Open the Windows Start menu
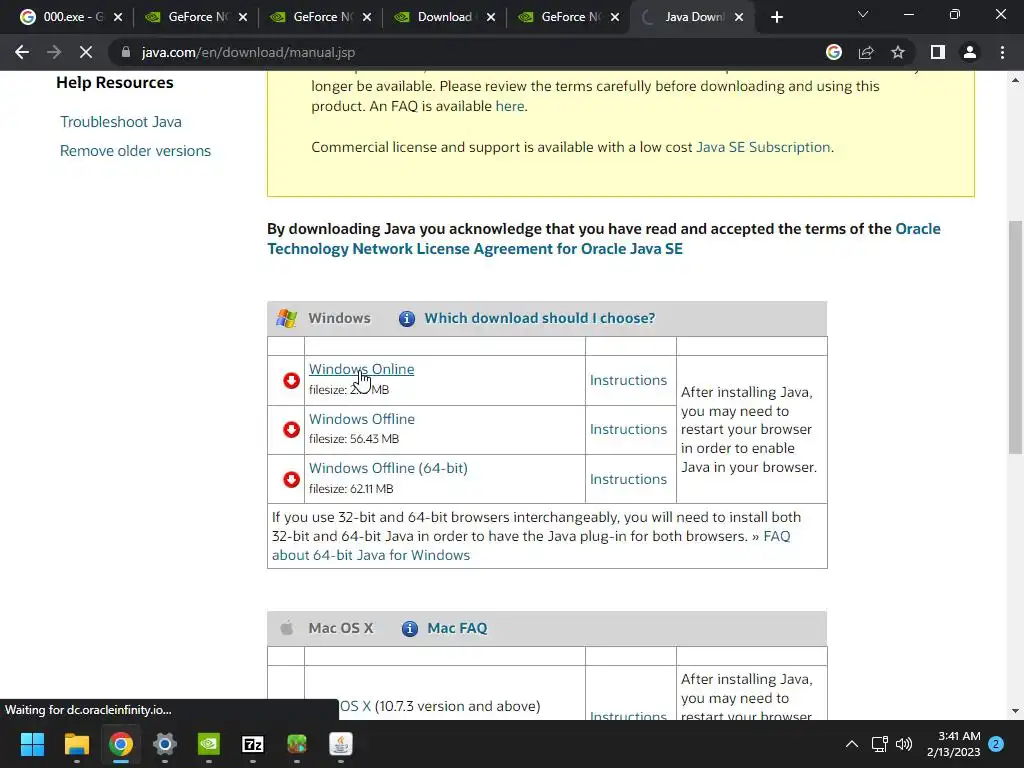1024x768 pixels. [32, 744]
